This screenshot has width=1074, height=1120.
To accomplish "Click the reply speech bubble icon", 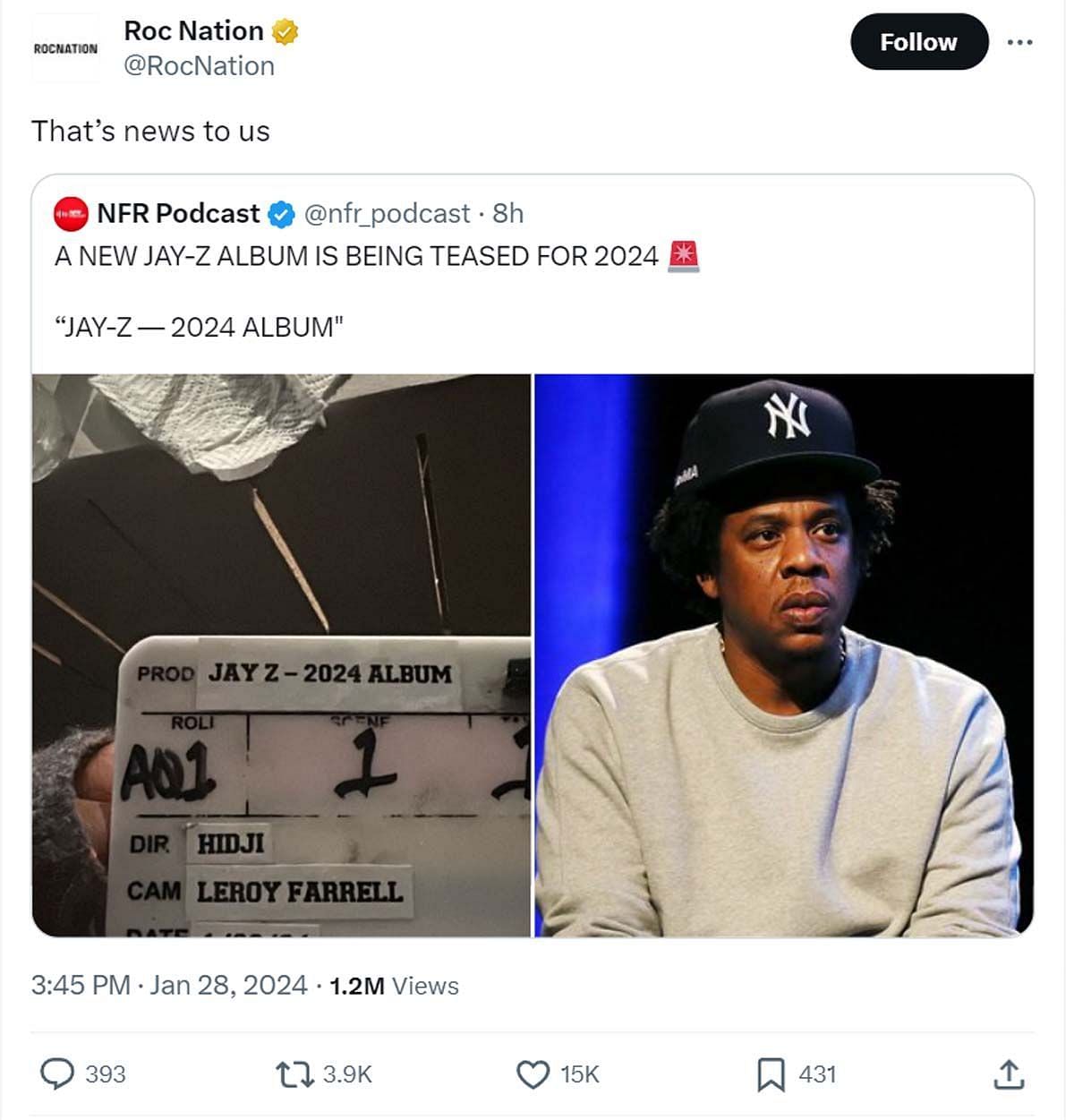I will 58,1073.
